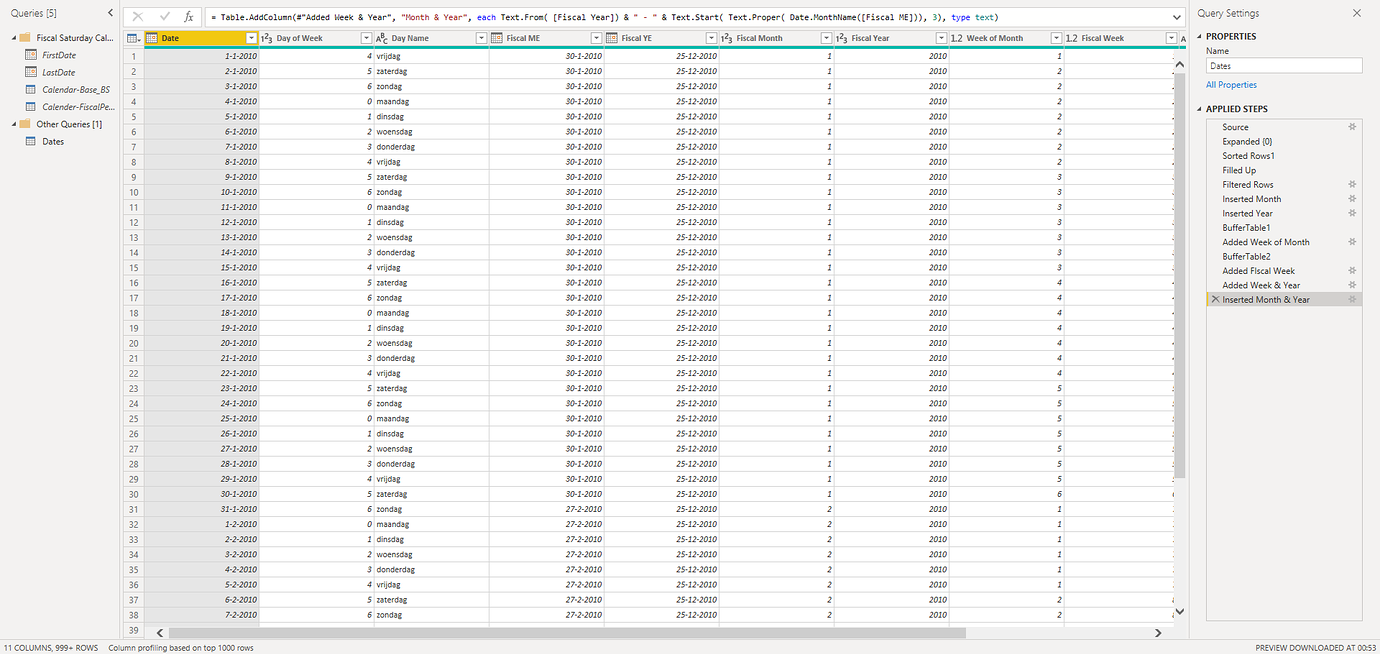Select the LastDate query
Image resolution: width=1380 pixels, height=654 pixels.
59,72
